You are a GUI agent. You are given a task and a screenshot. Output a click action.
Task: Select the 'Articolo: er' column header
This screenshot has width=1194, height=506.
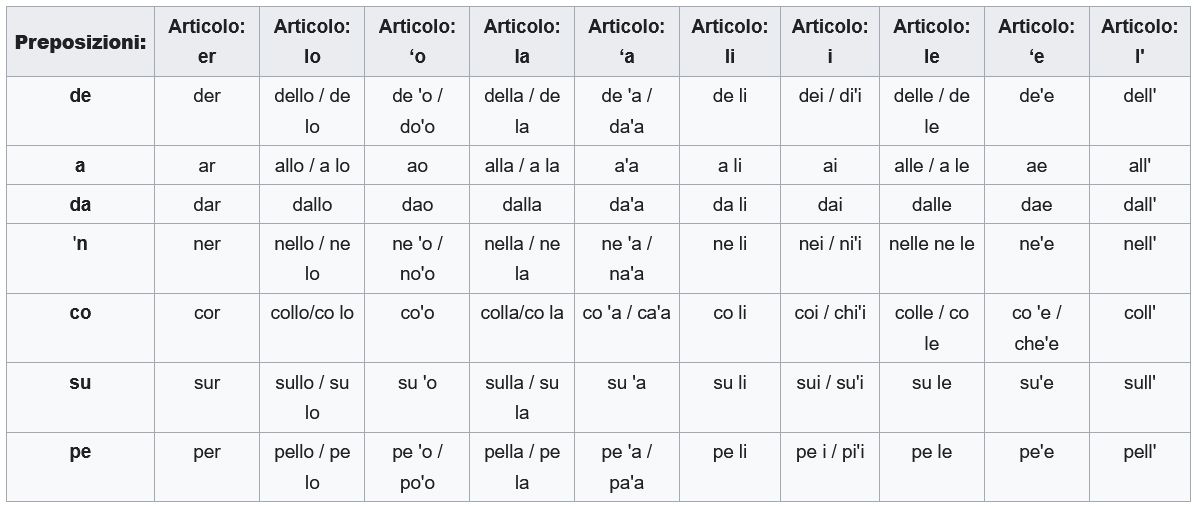207,42
